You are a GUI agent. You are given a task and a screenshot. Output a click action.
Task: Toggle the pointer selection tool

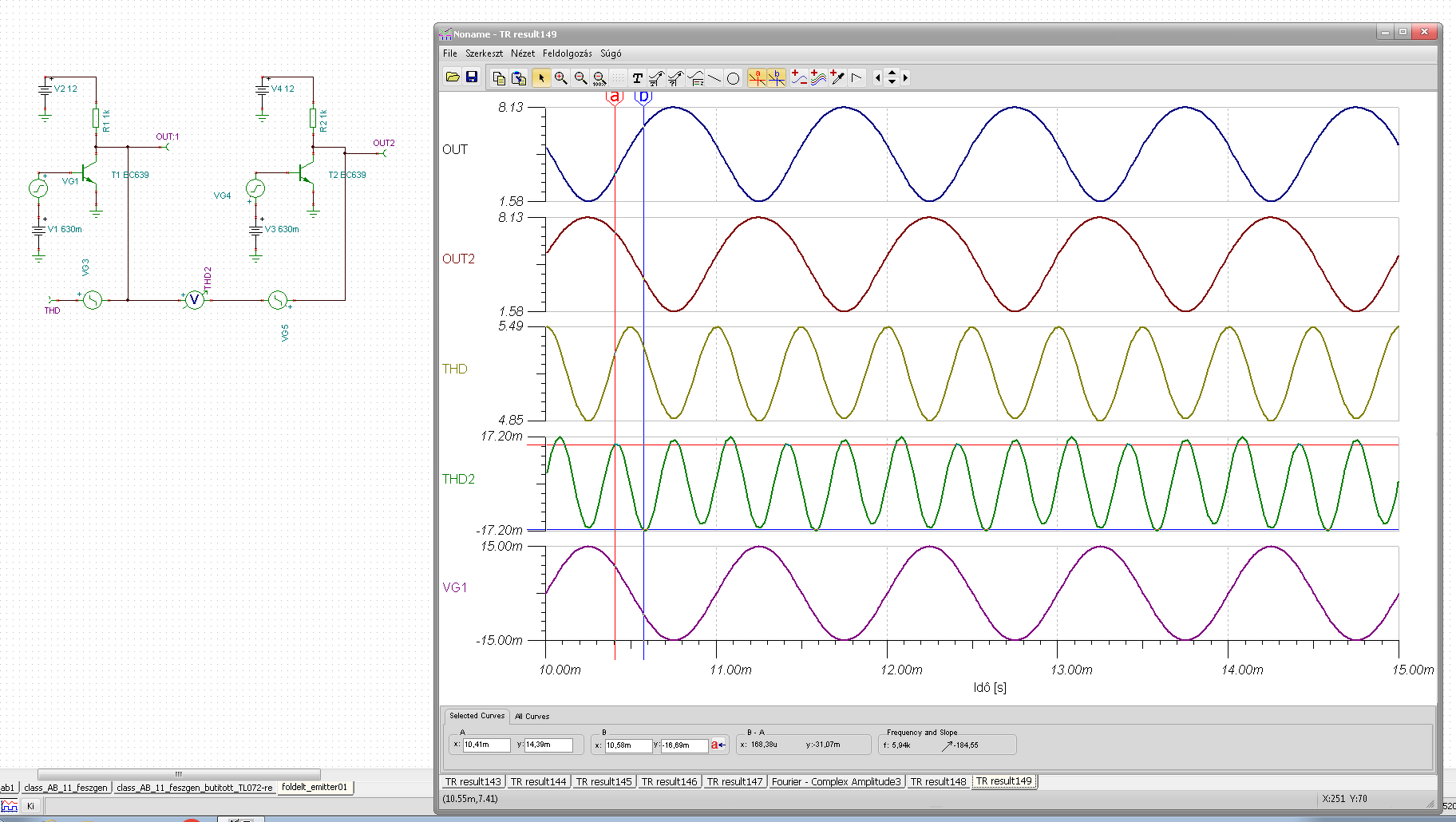pyautogui.click(x=541, y=77)
